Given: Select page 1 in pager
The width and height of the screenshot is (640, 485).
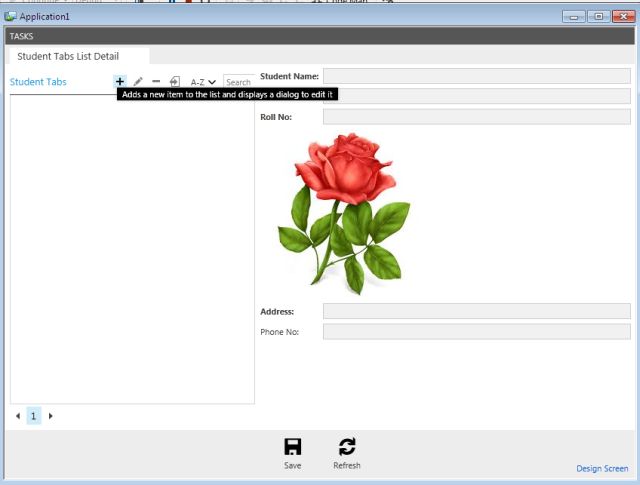Looking at the screenshot, I should click(x=34, y=416).
